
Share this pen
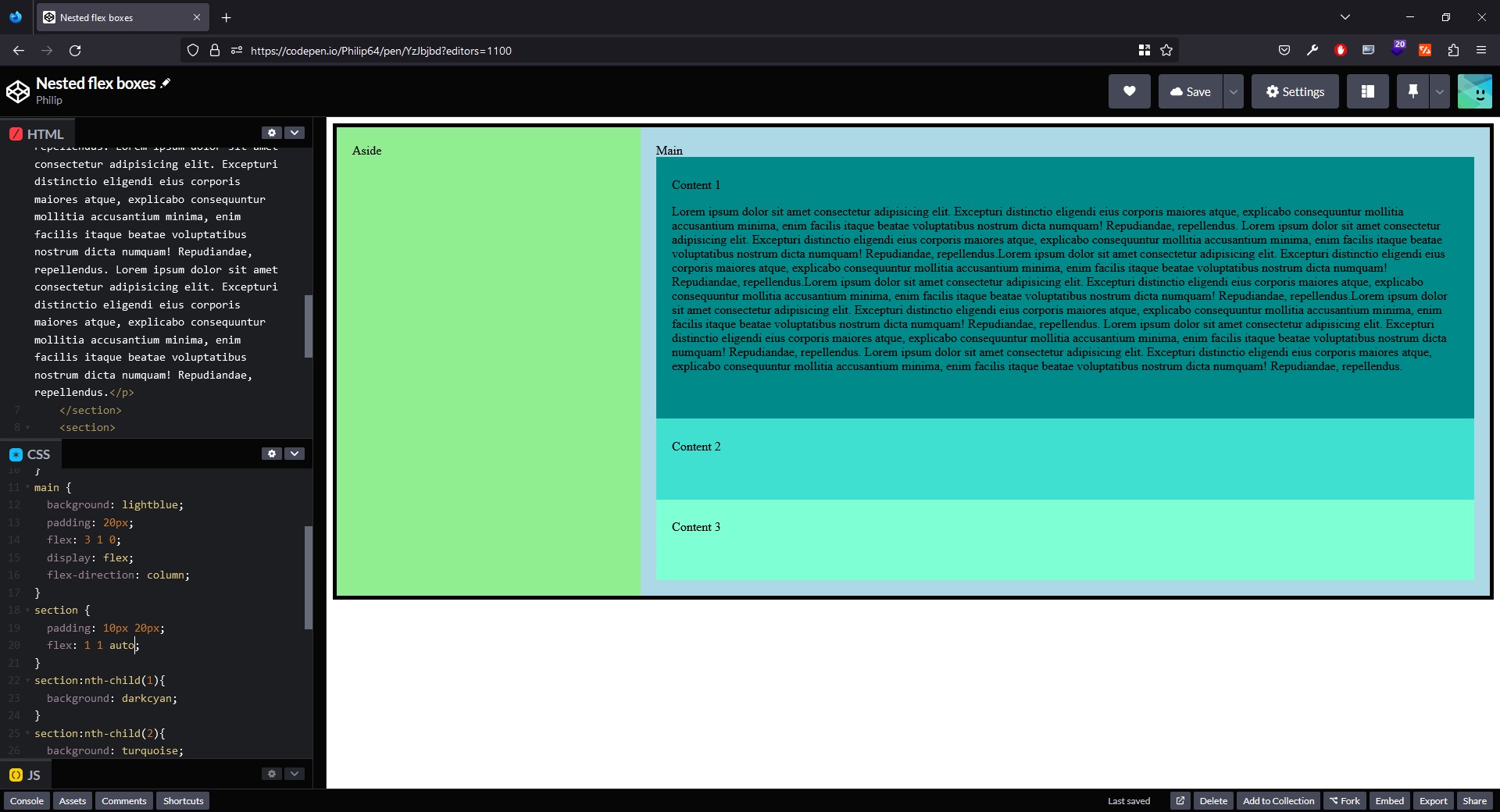[x=1474, y=801]
